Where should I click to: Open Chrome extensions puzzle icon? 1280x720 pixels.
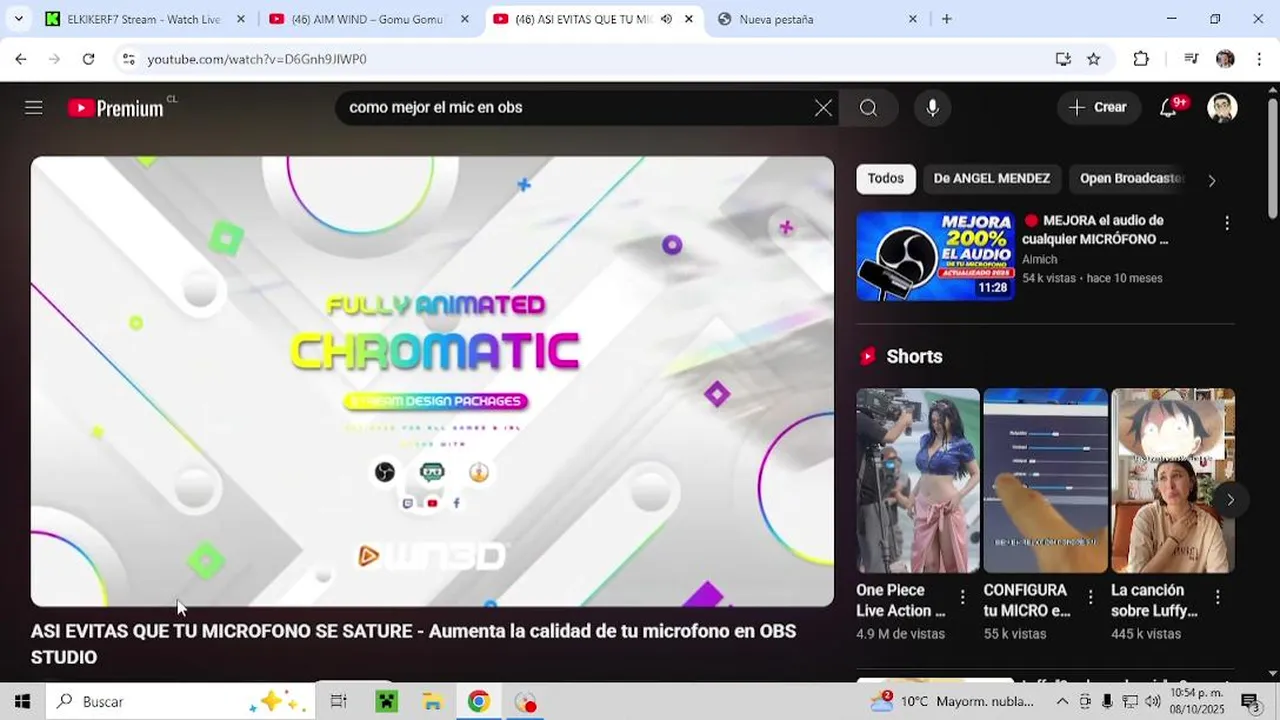coord(1141,59)
